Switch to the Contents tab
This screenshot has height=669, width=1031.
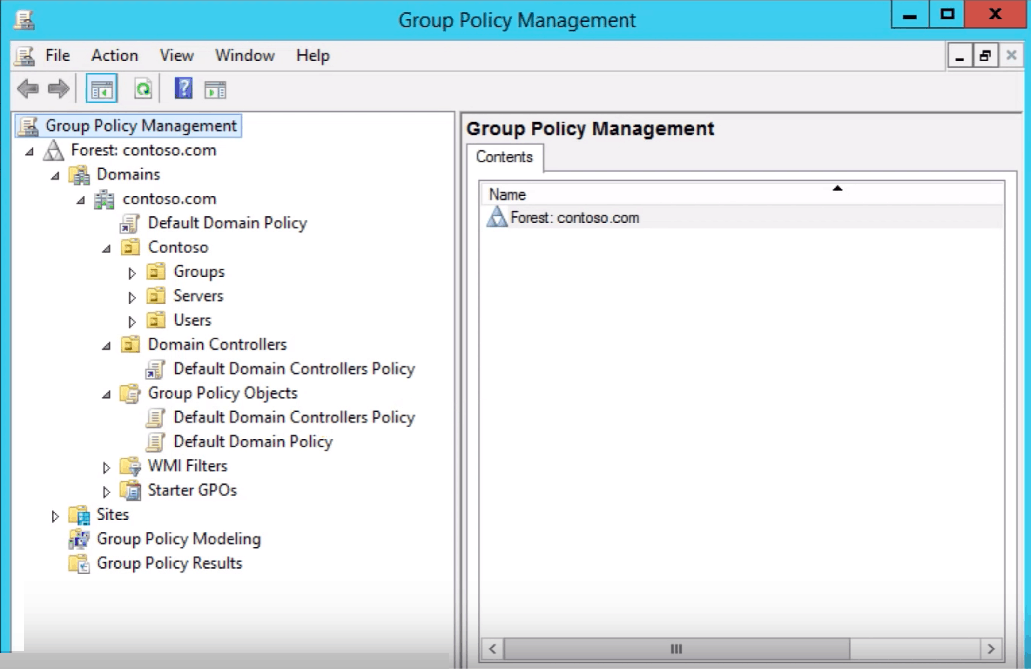(505, 156)
